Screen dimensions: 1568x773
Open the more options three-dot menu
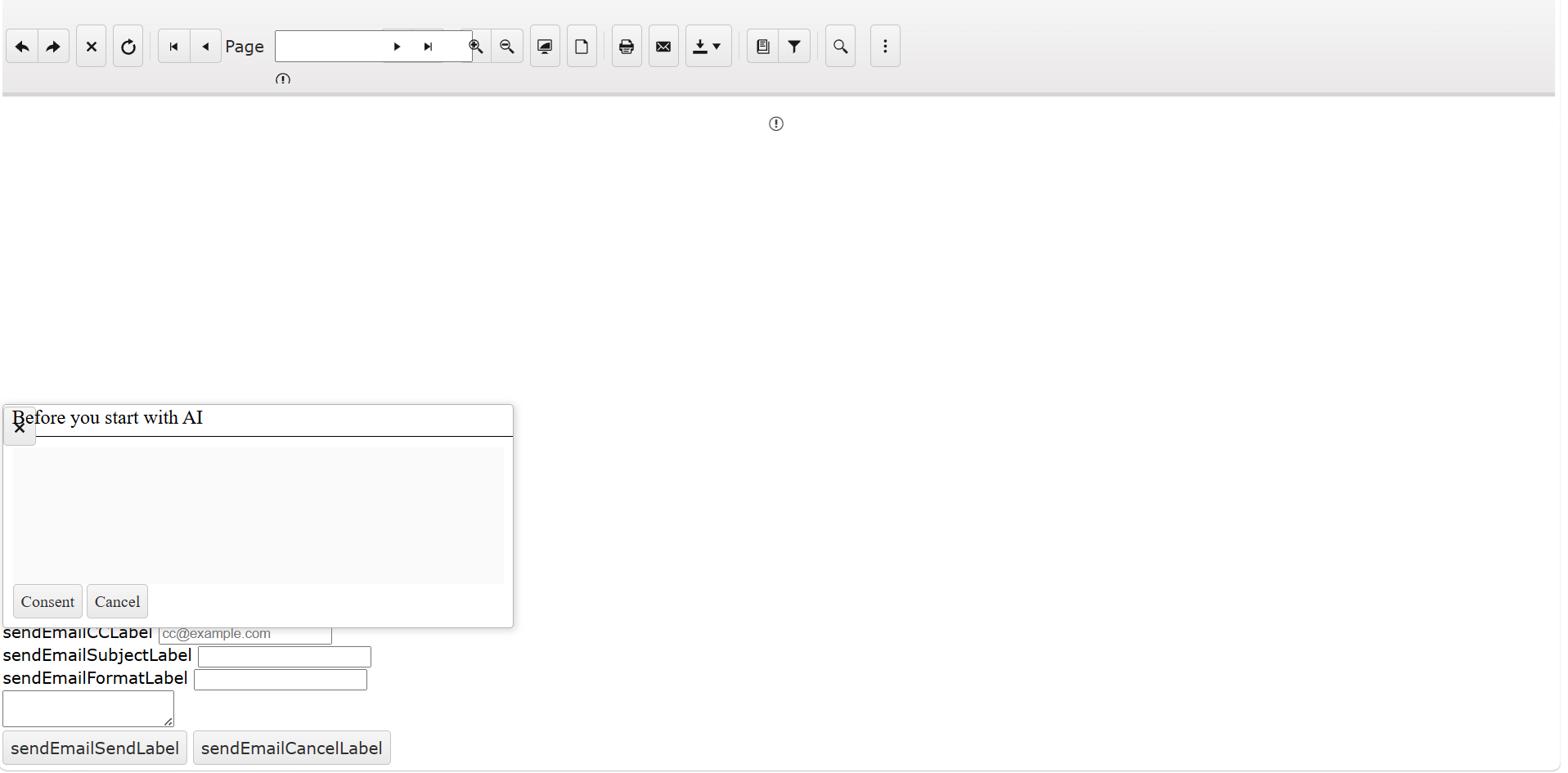(x=885, y=47)
